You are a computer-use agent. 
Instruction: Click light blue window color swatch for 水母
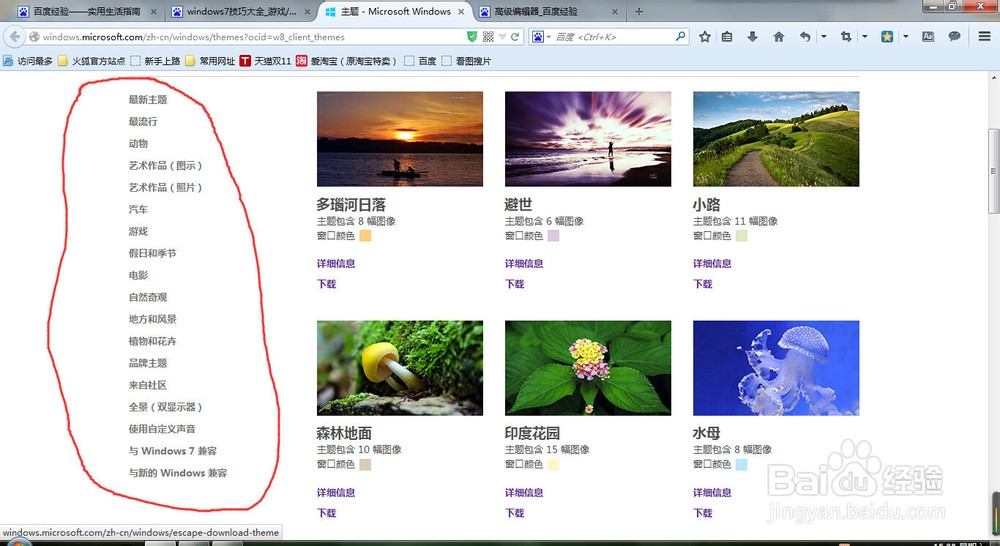pos(741,465)
